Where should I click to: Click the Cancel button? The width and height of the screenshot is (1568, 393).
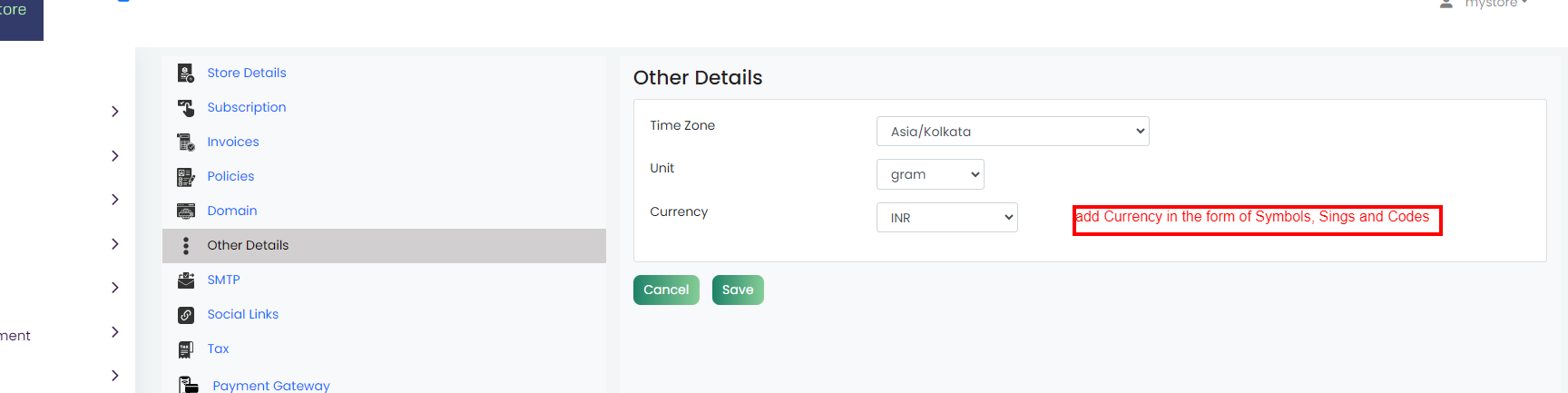coord(666,290)
